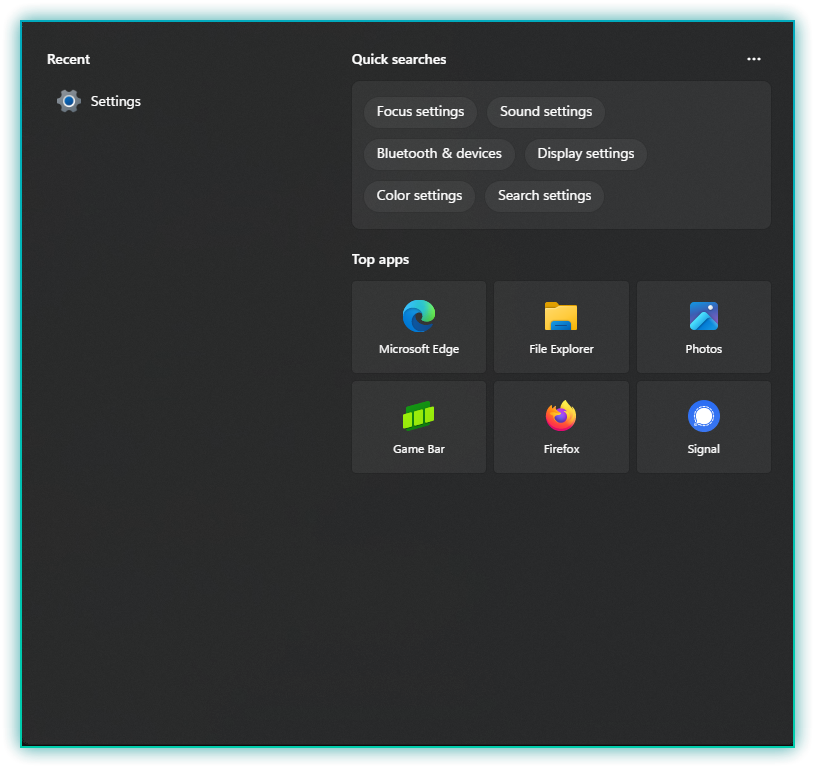
Task: Choose the Color settings quick search
Action: [x=419, y=196]
